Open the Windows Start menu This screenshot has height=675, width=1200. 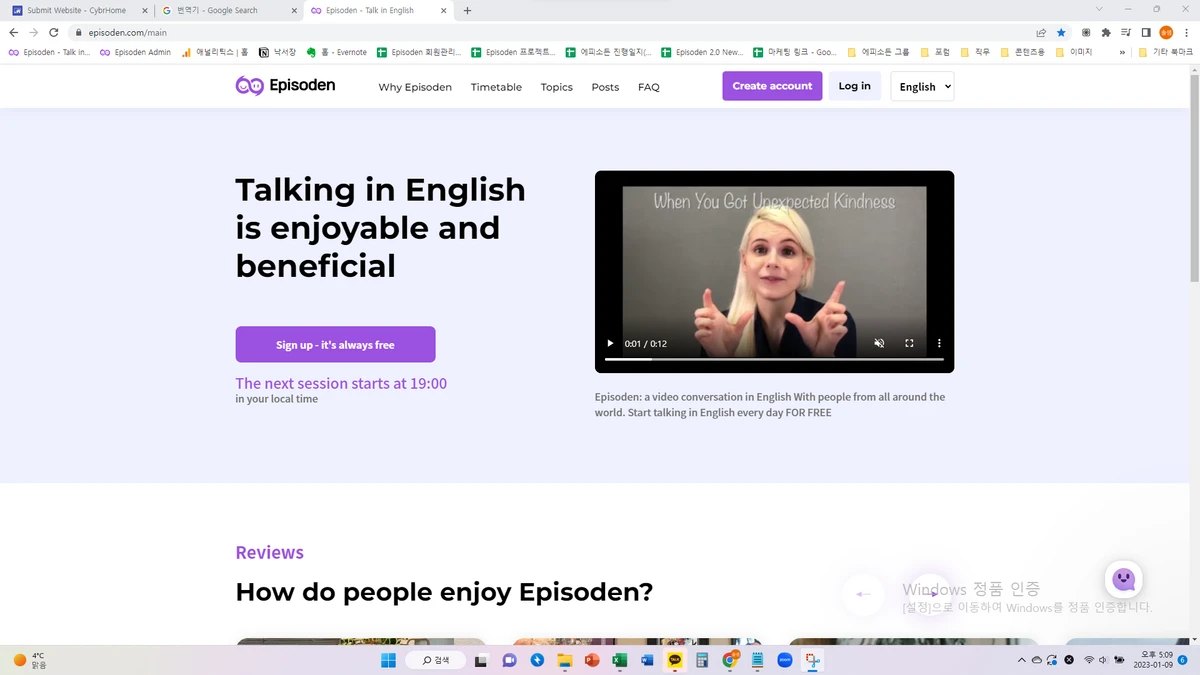388,660
